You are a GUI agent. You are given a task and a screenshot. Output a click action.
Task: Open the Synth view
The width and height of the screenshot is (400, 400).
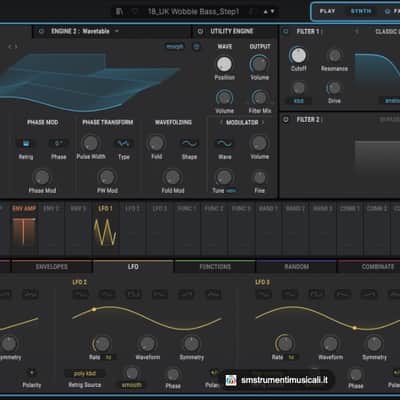point(361,11)
